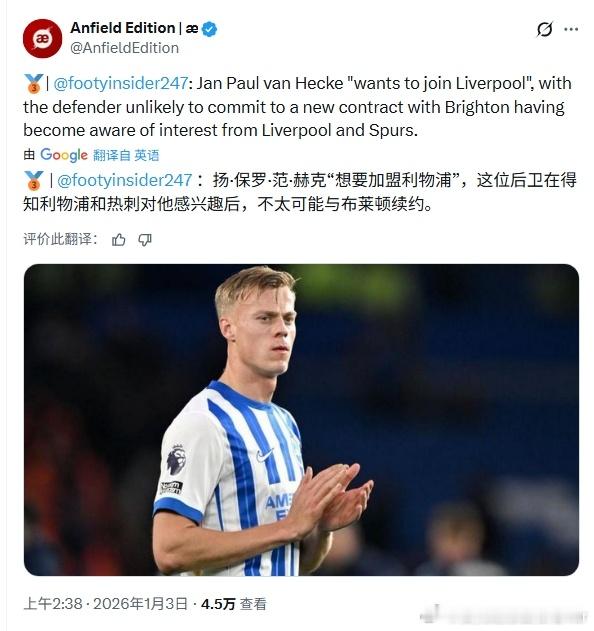
Task: Open @footyinsider247 mention in Chinese translation
Action: [x=124, y=180]
